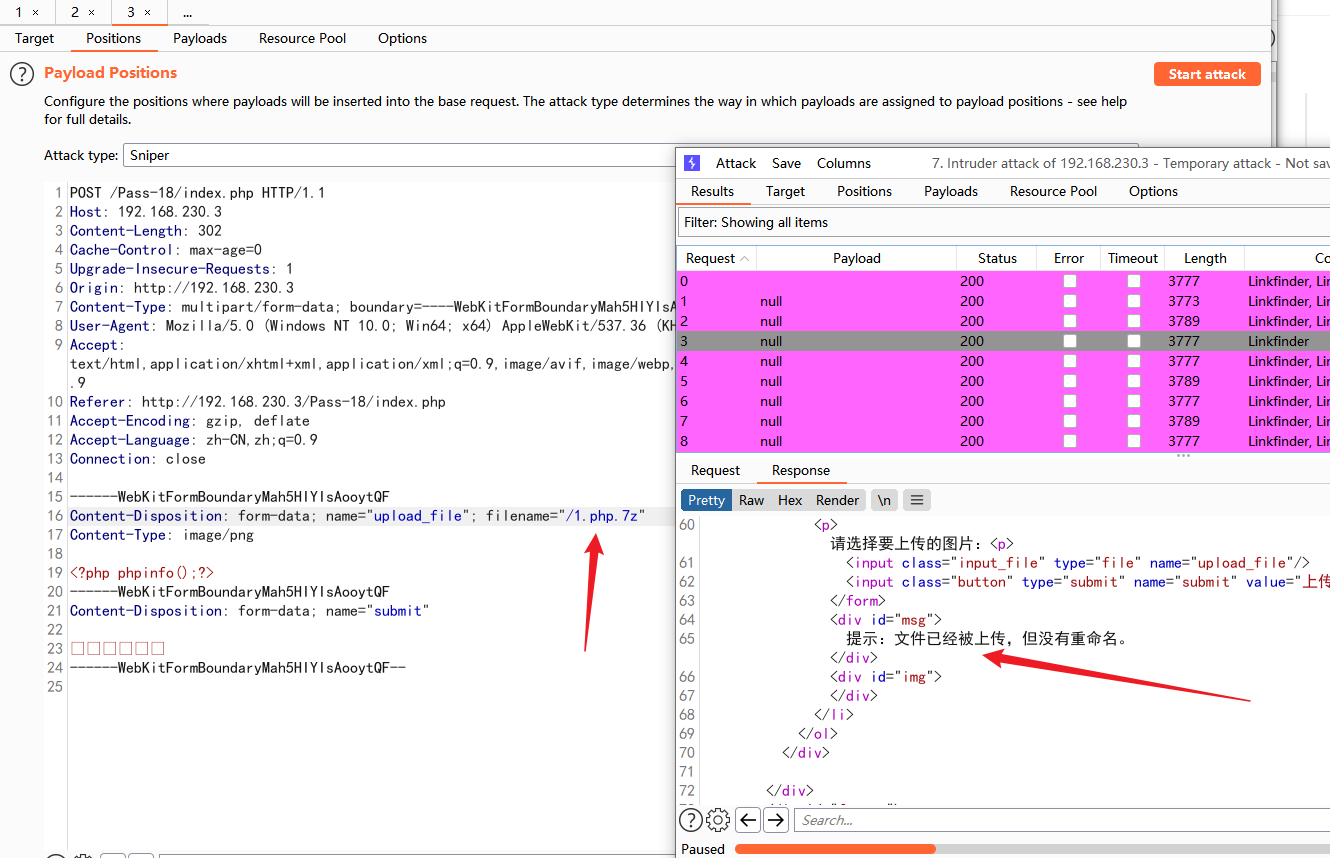Viewport: 1330px width, 858px height.
Task: Sort results by Length column
Action: 1205,258
